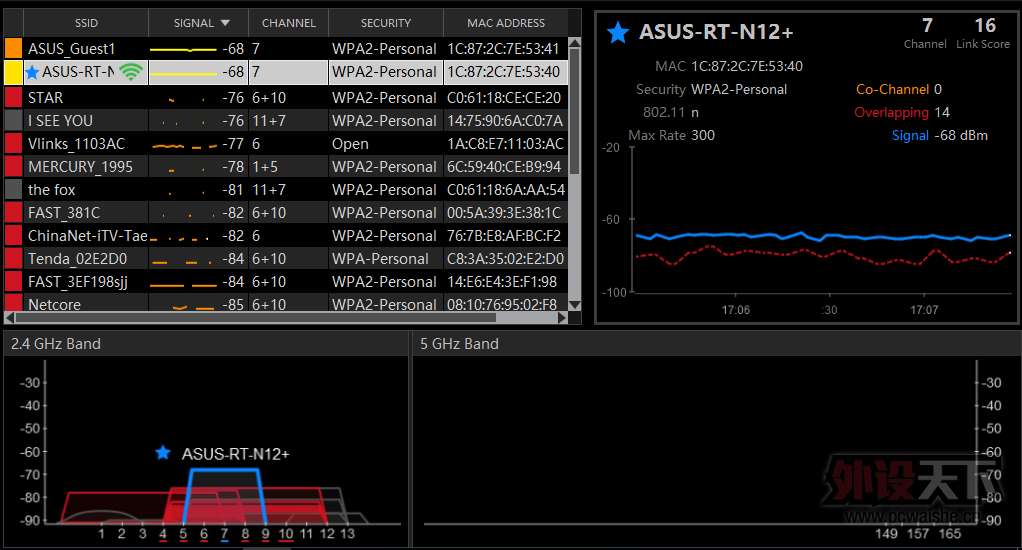The image size is (1022, 550).
Task: Select the FAST_3EF198sjj network row
Action: [x=286, y=282]
